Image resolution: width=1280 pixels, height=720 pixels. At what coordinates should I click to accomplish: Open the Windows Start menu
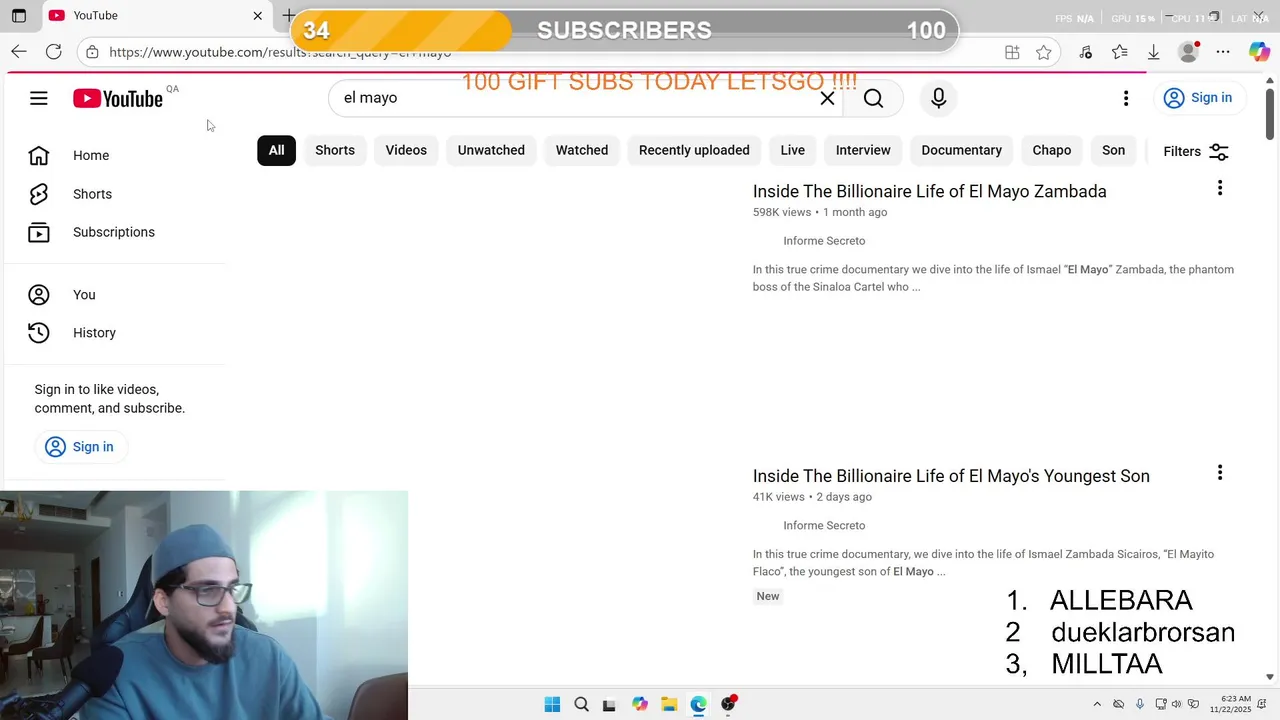[x=552, y=705]
